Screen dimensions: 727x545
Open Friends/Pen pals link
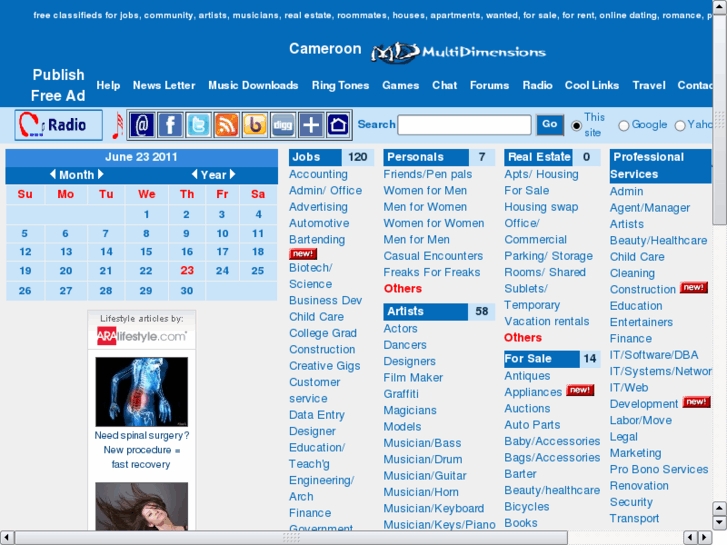click(x=427, y=174)
